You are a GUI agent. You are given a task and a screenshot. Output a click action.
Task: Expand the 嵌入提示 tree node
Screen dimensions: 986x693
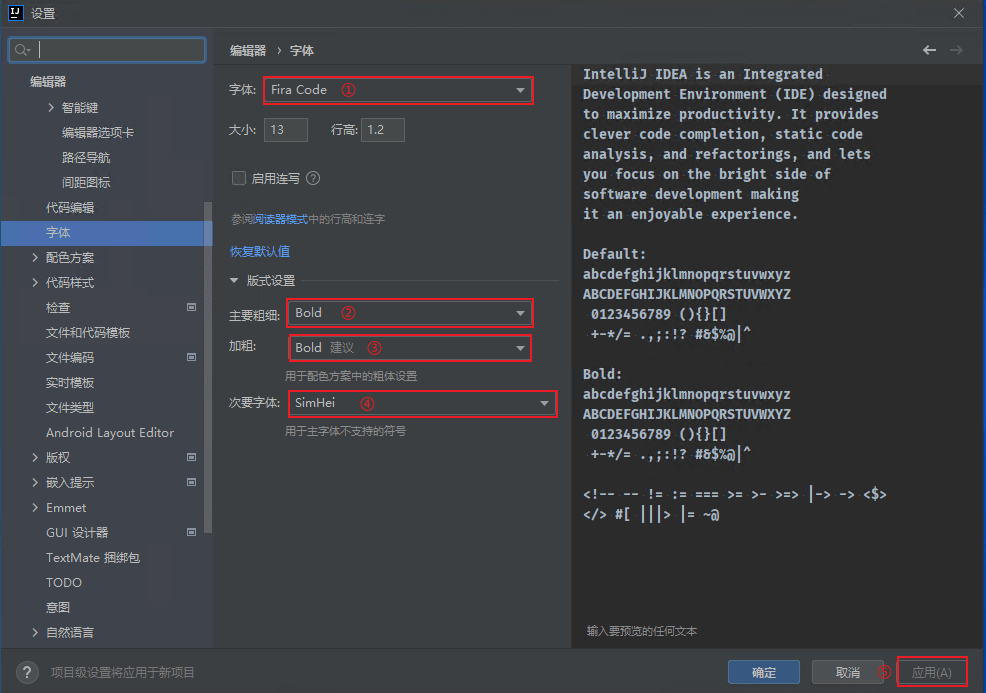(x=35, y=482)
